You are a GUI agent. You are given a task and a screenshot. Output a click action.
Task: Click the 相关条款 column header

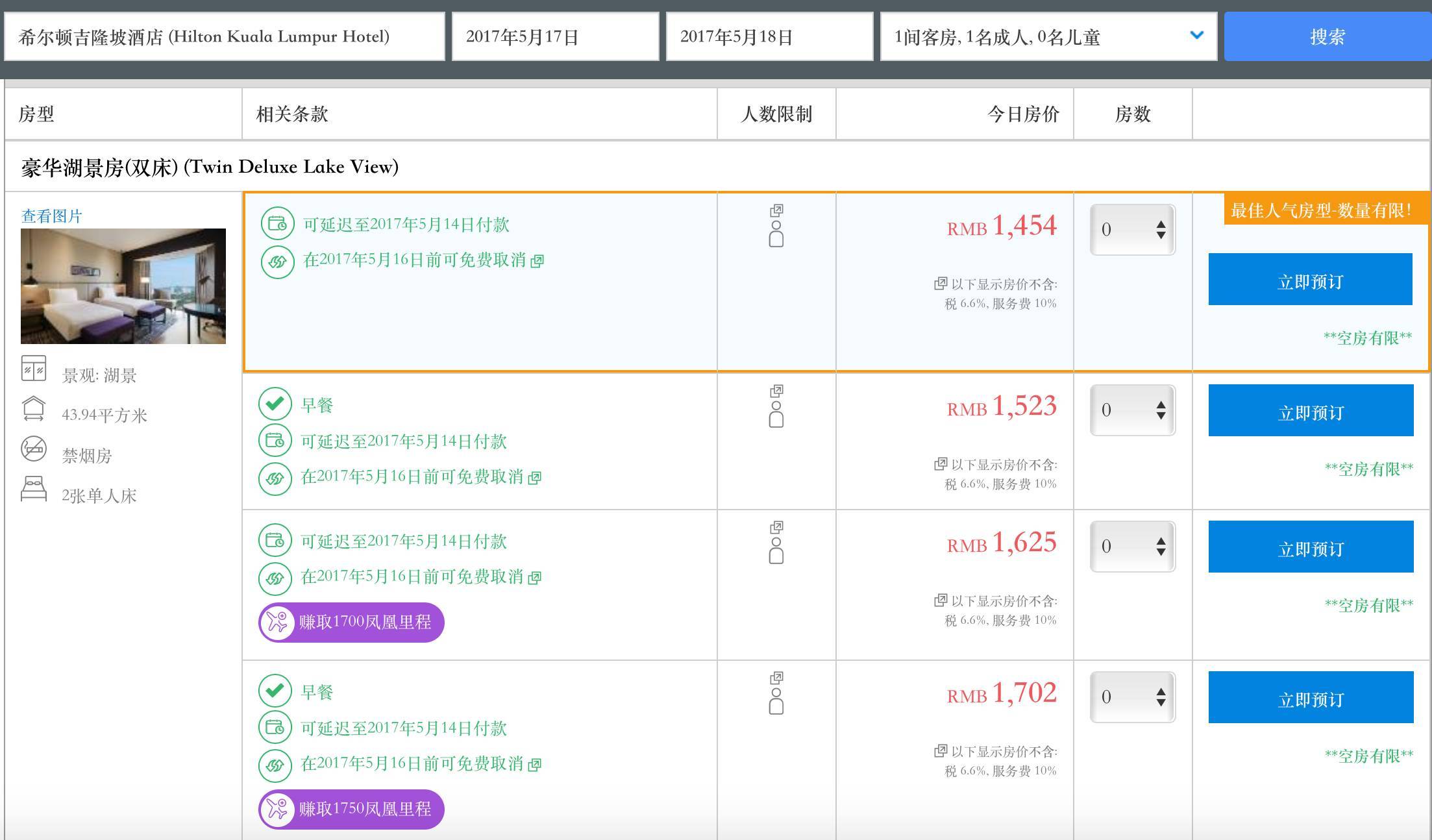(x=292, y=114)
